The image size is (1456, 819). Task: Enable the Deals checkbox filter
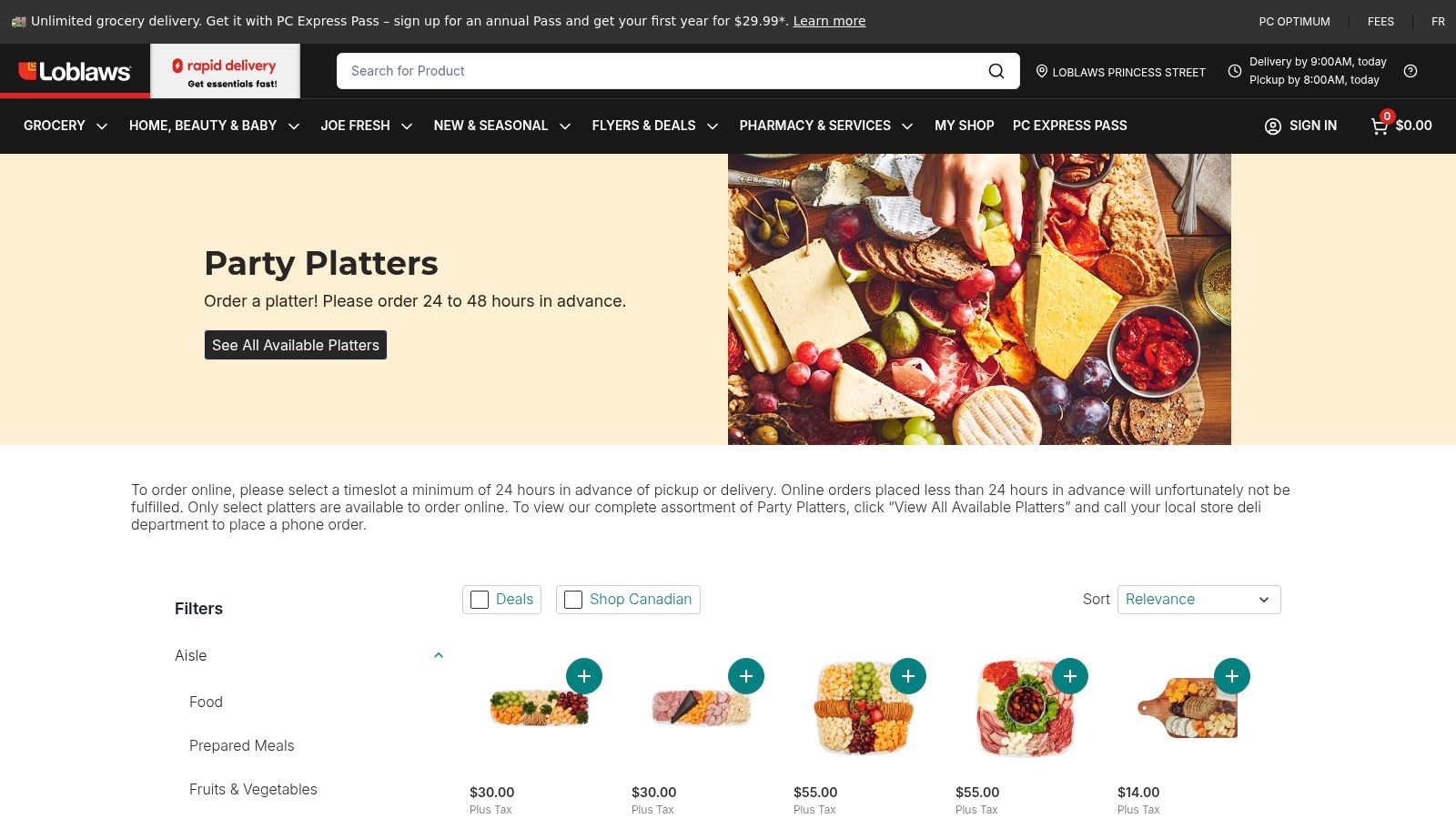480,600
